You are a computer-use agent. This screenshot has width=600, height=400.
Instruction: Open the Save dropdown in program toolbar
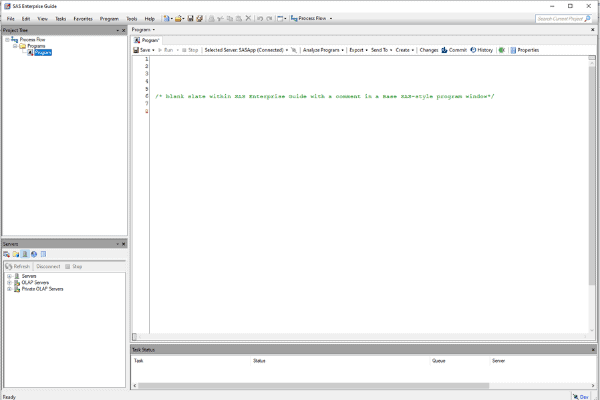[x=153, y=50]
